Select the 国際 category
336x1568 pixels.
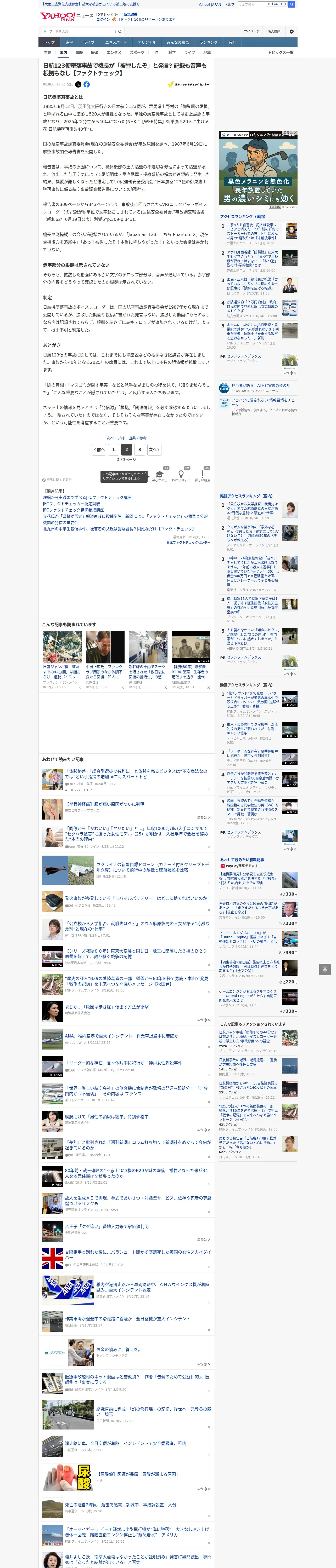pos(79,52)
